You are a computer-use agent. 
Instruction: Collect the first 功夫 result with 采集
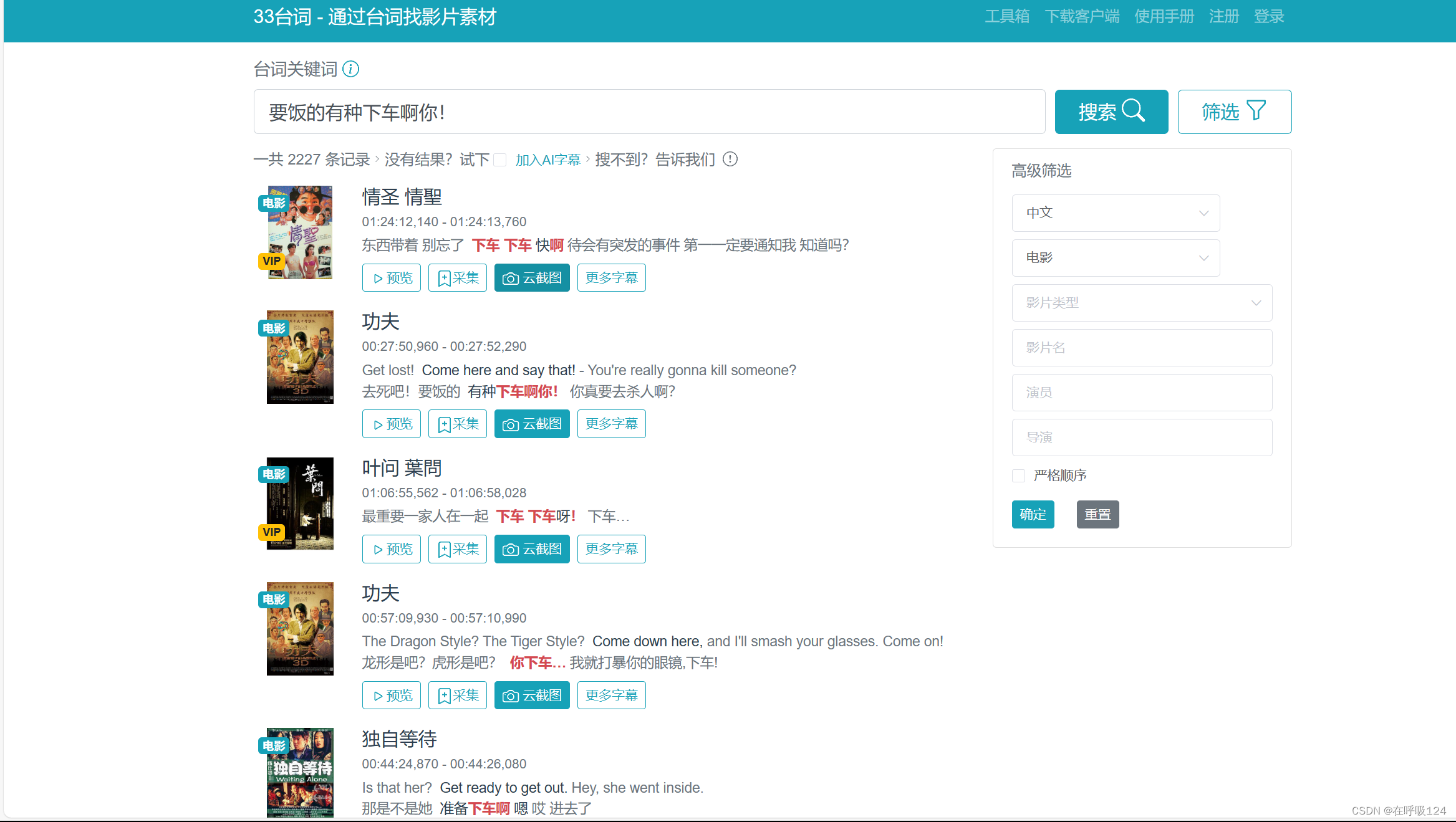pos(458,424)
